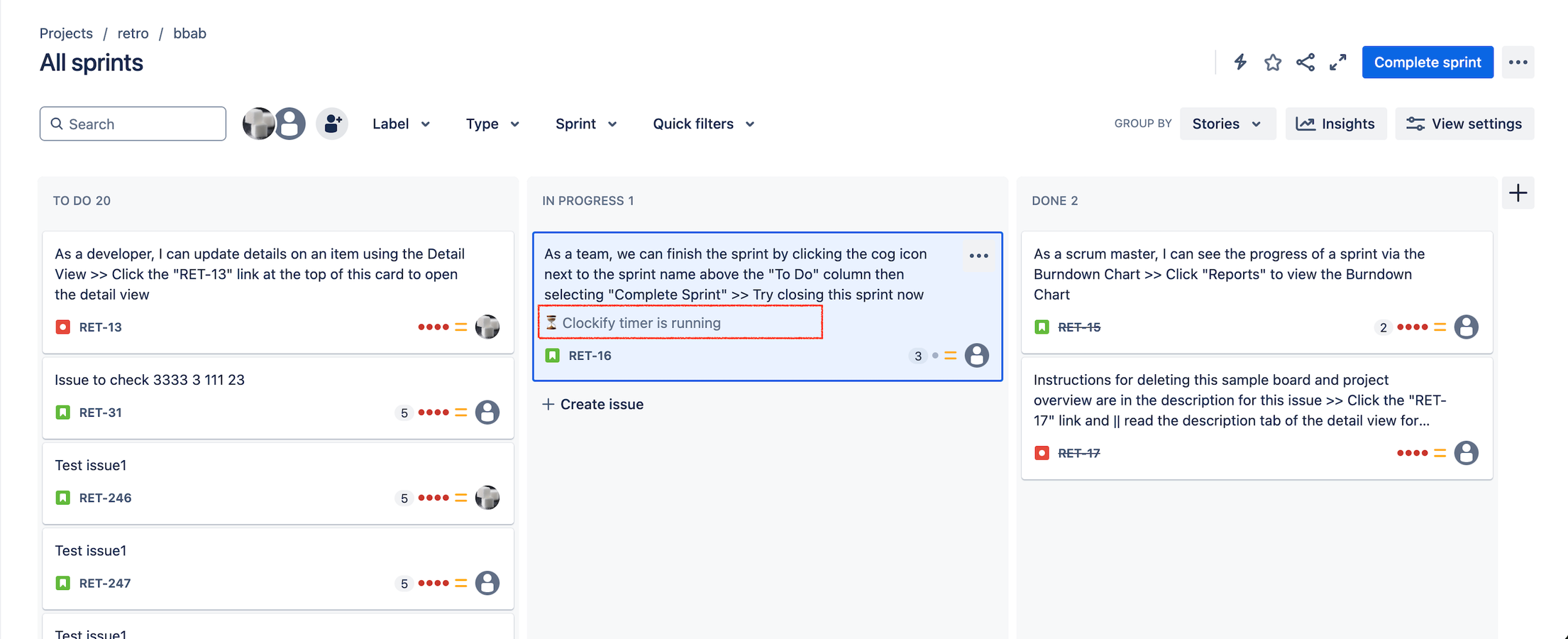
Task: Click RET-13 medium priority icon
Action: point(461,327)
